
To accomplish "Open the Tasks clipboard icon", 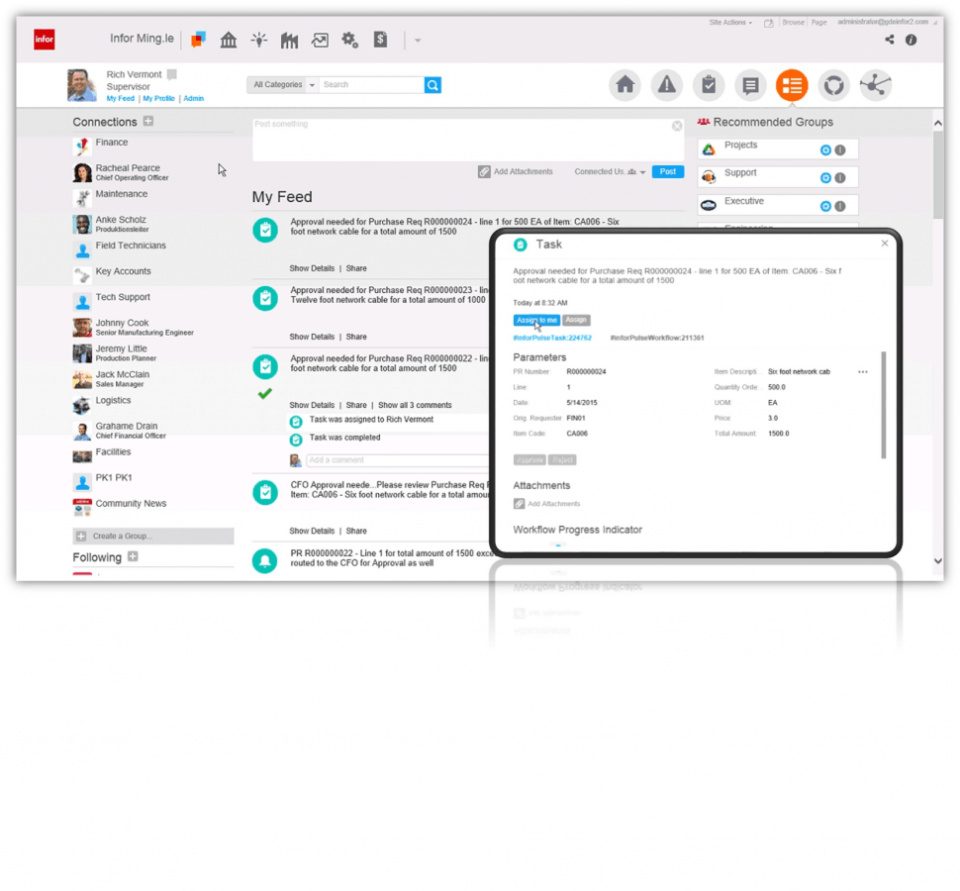I will click(709, 85).
